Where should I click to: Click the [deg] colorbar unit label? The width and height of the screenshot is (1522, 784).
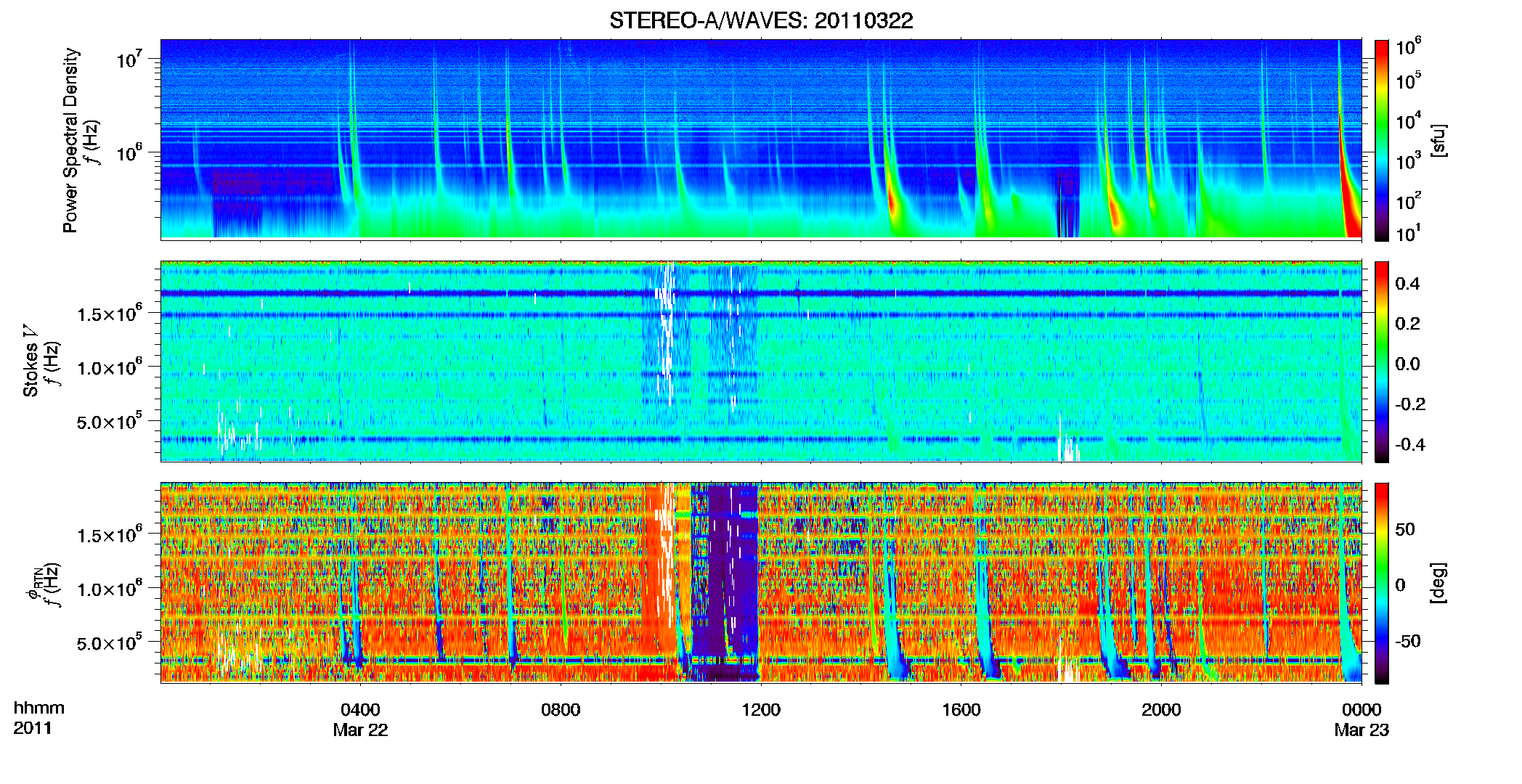[1438, 583]
